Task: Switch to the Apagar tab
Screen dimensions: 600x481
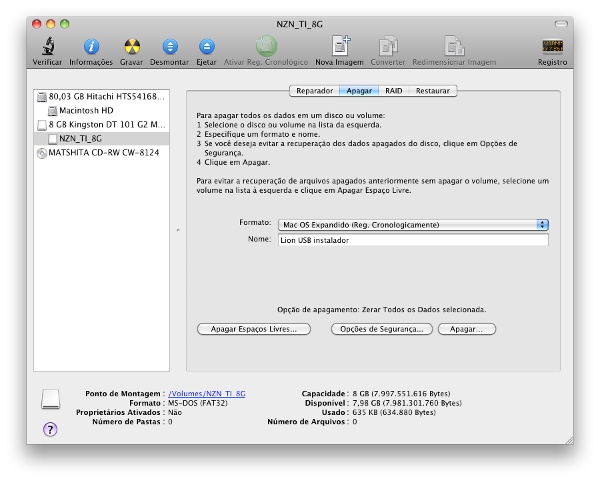Action: [x=359, y=91]
